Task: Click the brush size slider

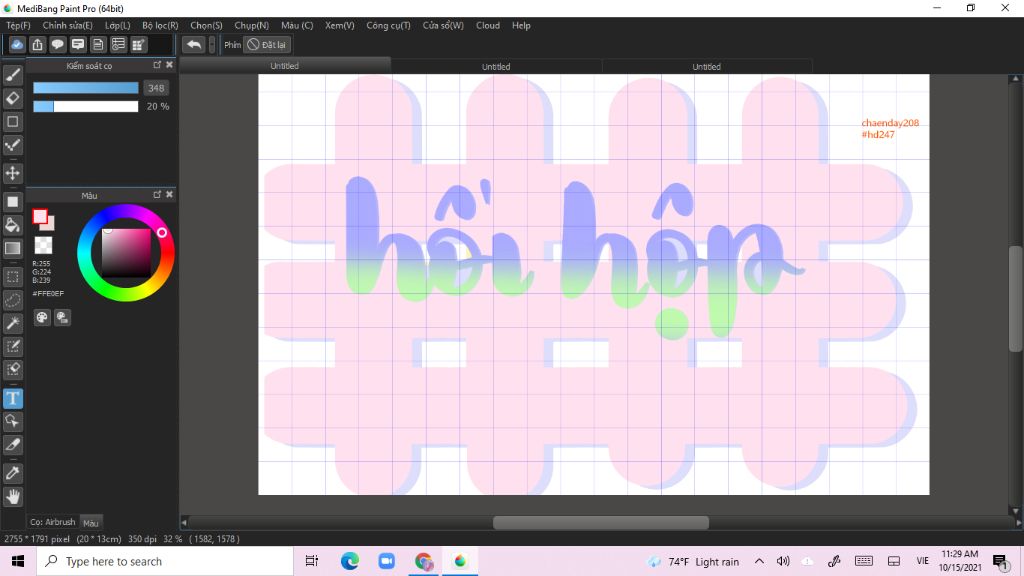Action: (86, 88)
